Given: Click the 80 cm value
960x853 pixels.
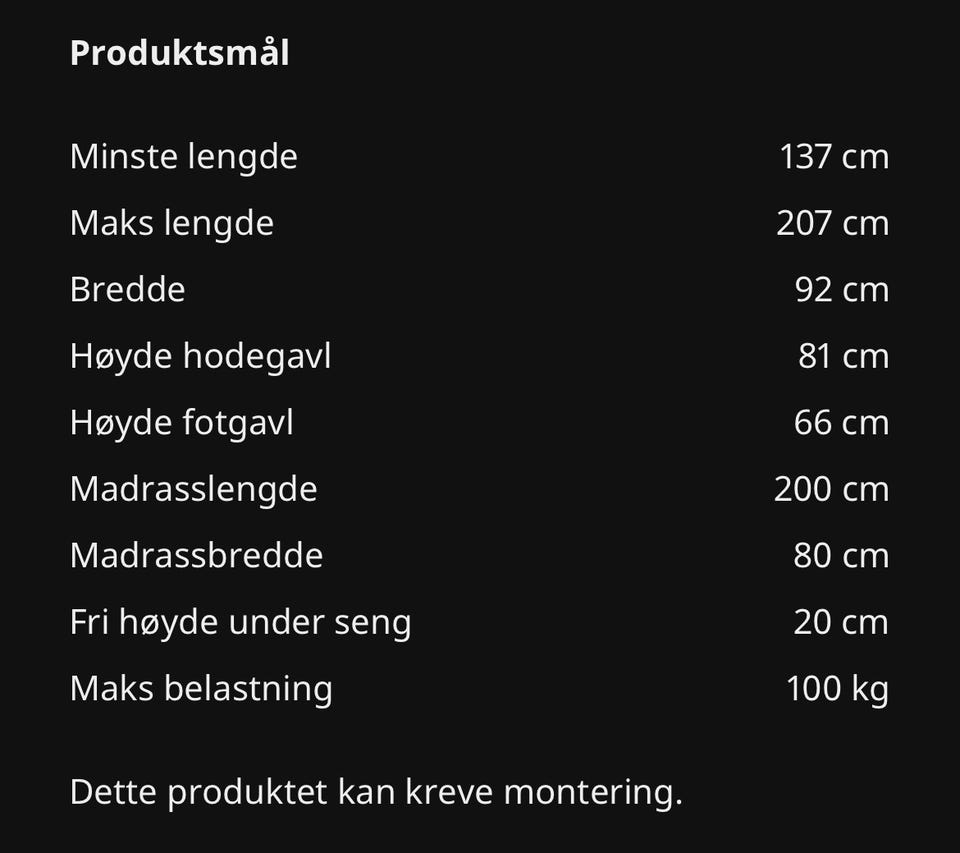Looking at the screenshot, I should (x=841, y=555).
